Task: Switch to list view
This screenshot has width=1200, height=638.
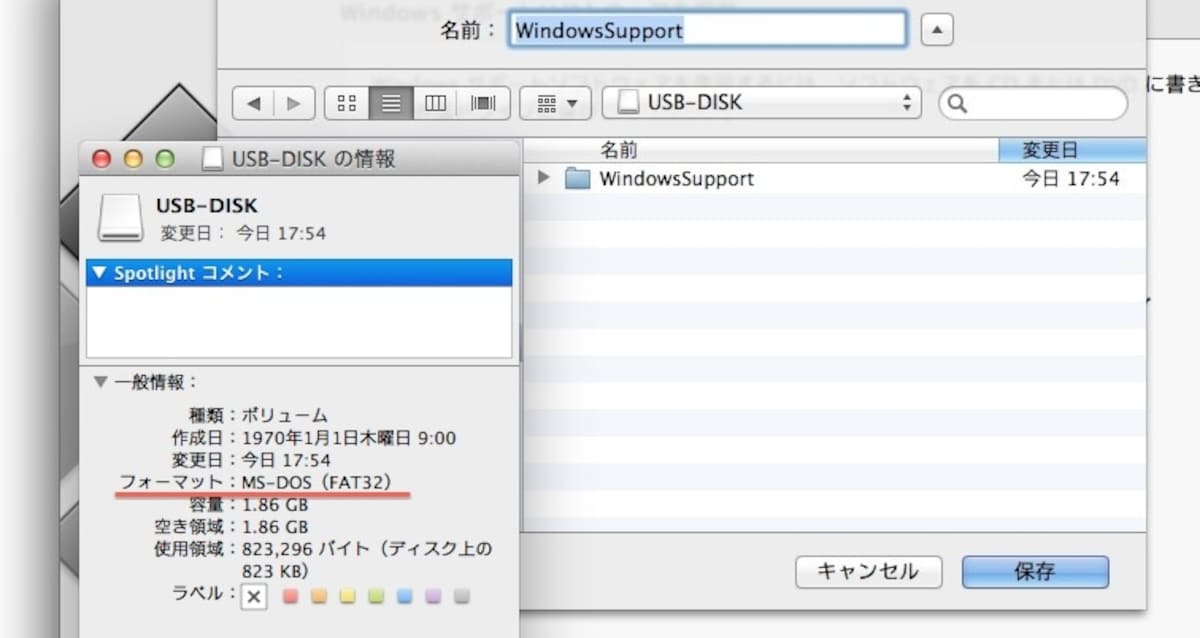Action: click(391, 103)
